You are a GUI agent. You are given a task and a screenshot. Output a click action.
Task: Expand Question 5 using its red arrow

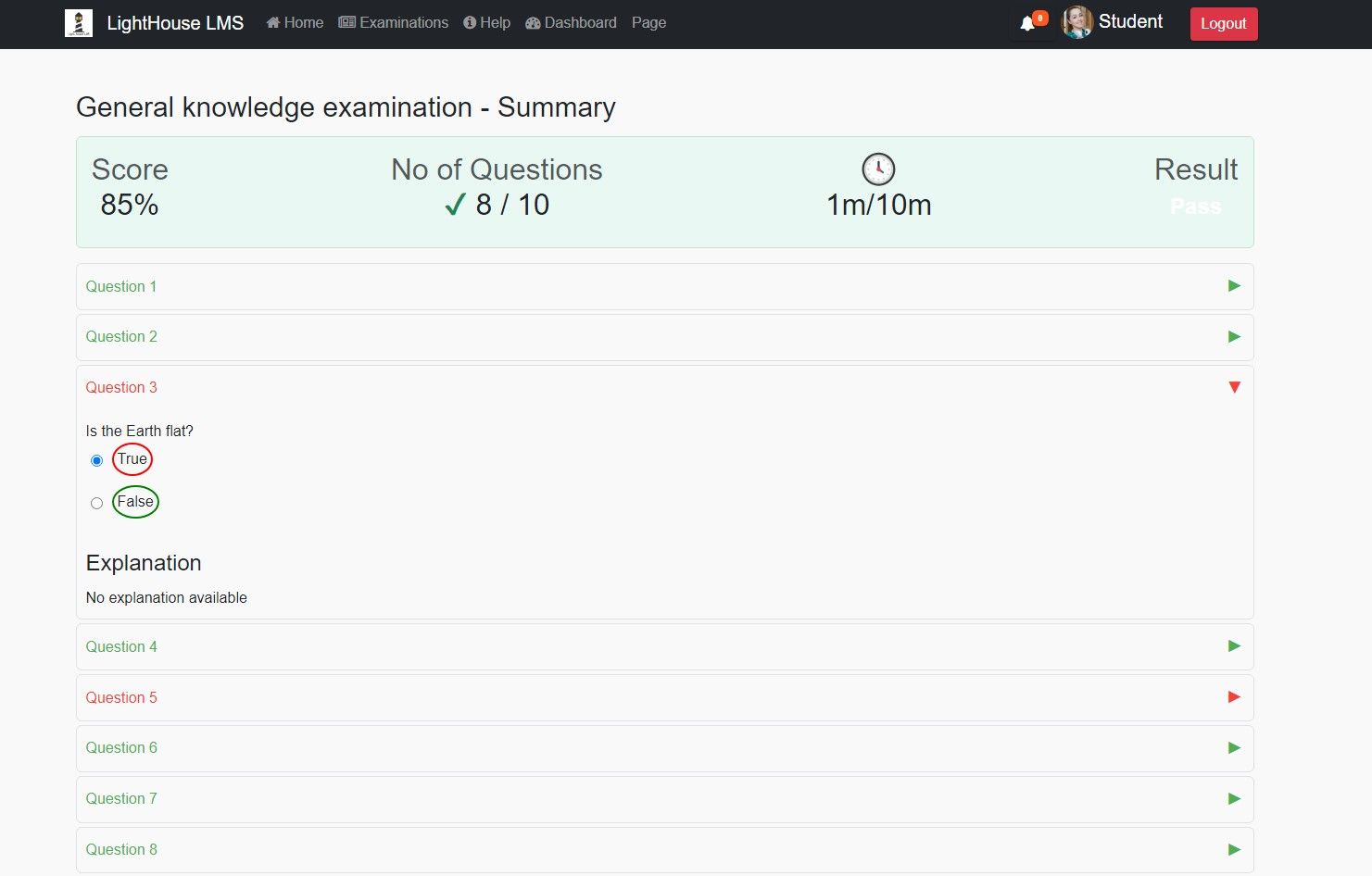click(1234, 697)
